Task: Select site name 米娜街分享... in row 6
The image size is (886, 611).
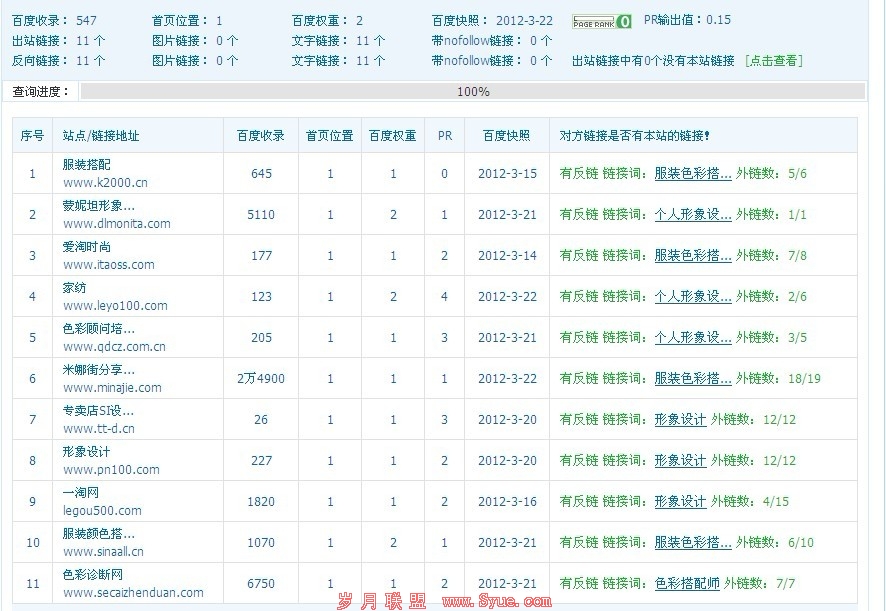Action: point(99,370)
